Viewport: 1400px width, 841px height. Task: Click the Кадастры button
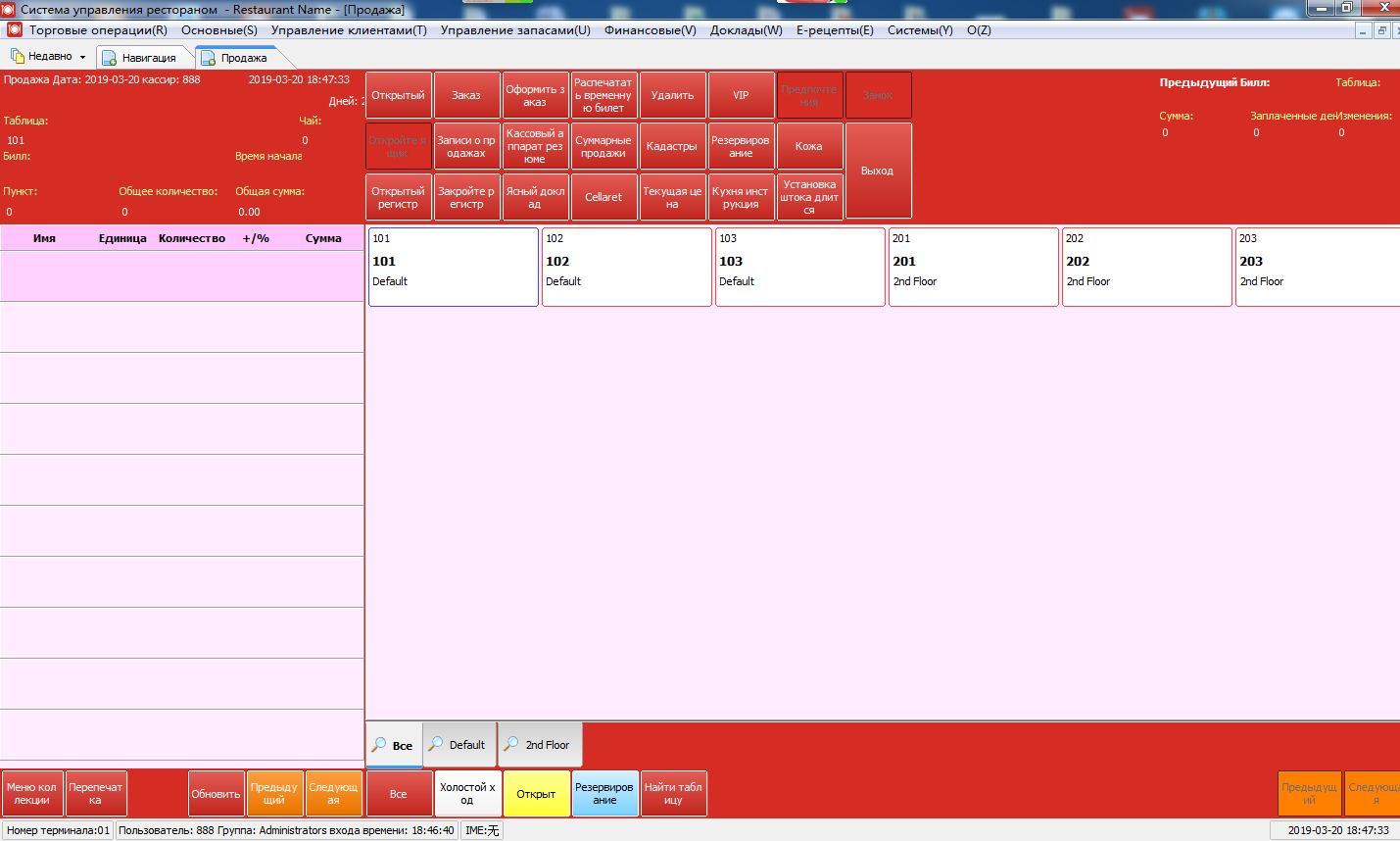pyautogui.click(x=672, y=146)
